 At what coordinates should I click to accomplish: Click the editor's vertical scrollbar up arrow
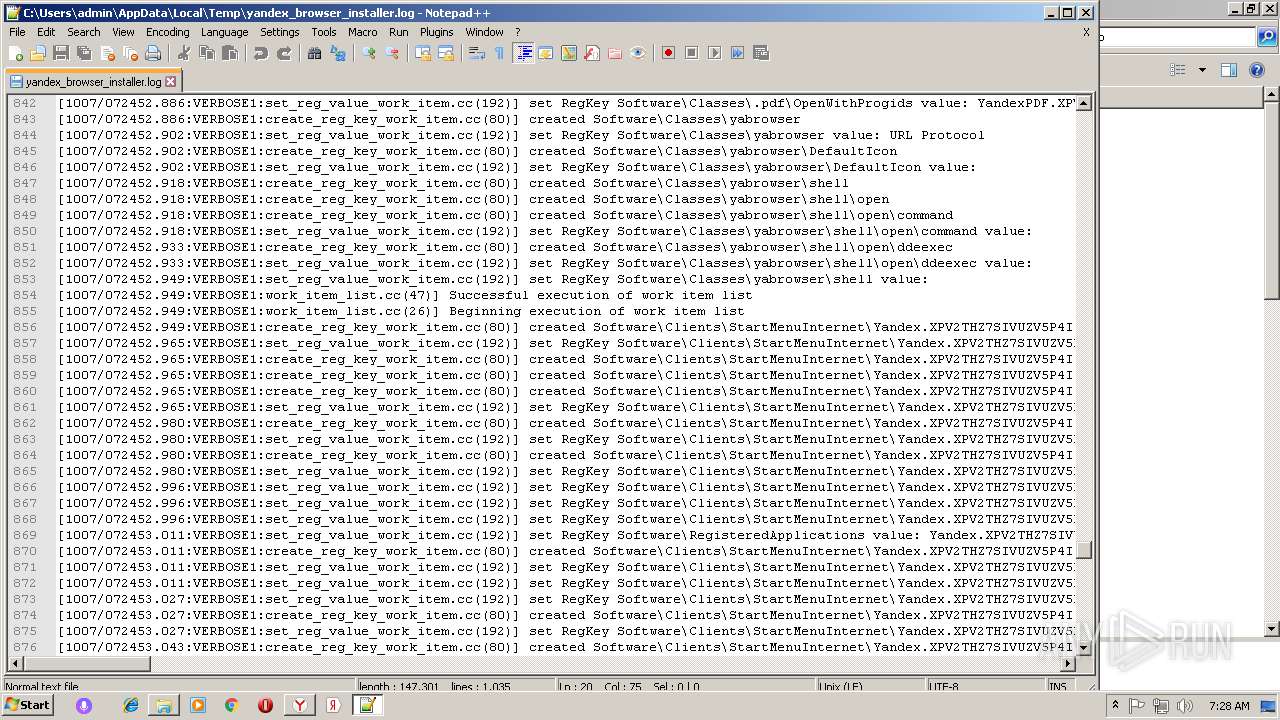pyautogui.click(x=1083, y=103)
